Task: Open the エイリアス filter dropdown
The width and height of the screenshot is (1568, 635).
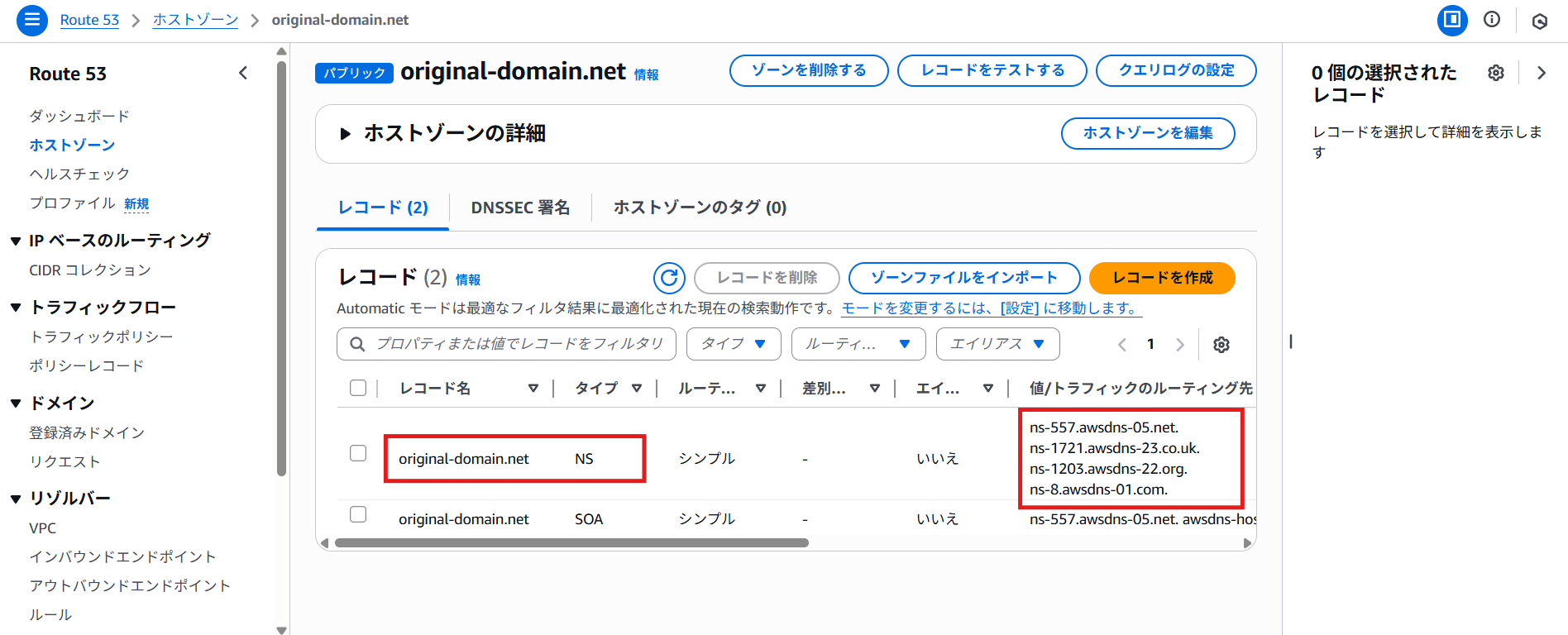Action: tap(997, 344)
